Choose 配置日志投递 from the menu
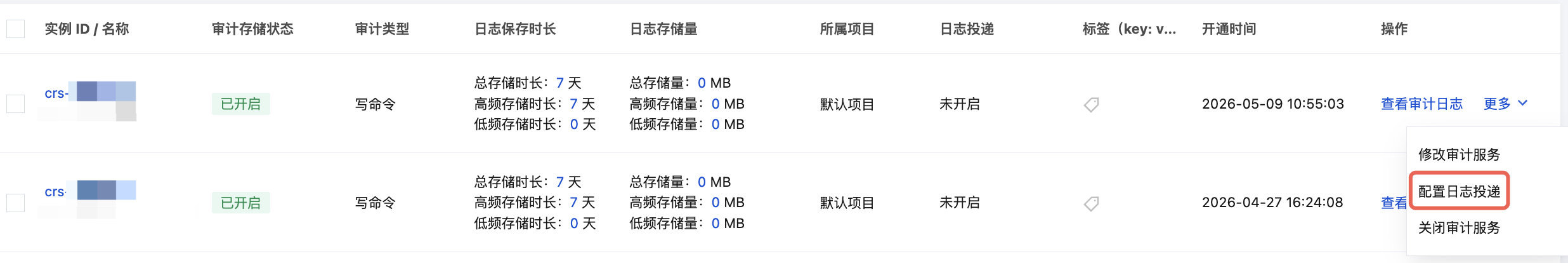1568x263 pixels. pos(1459,191)
